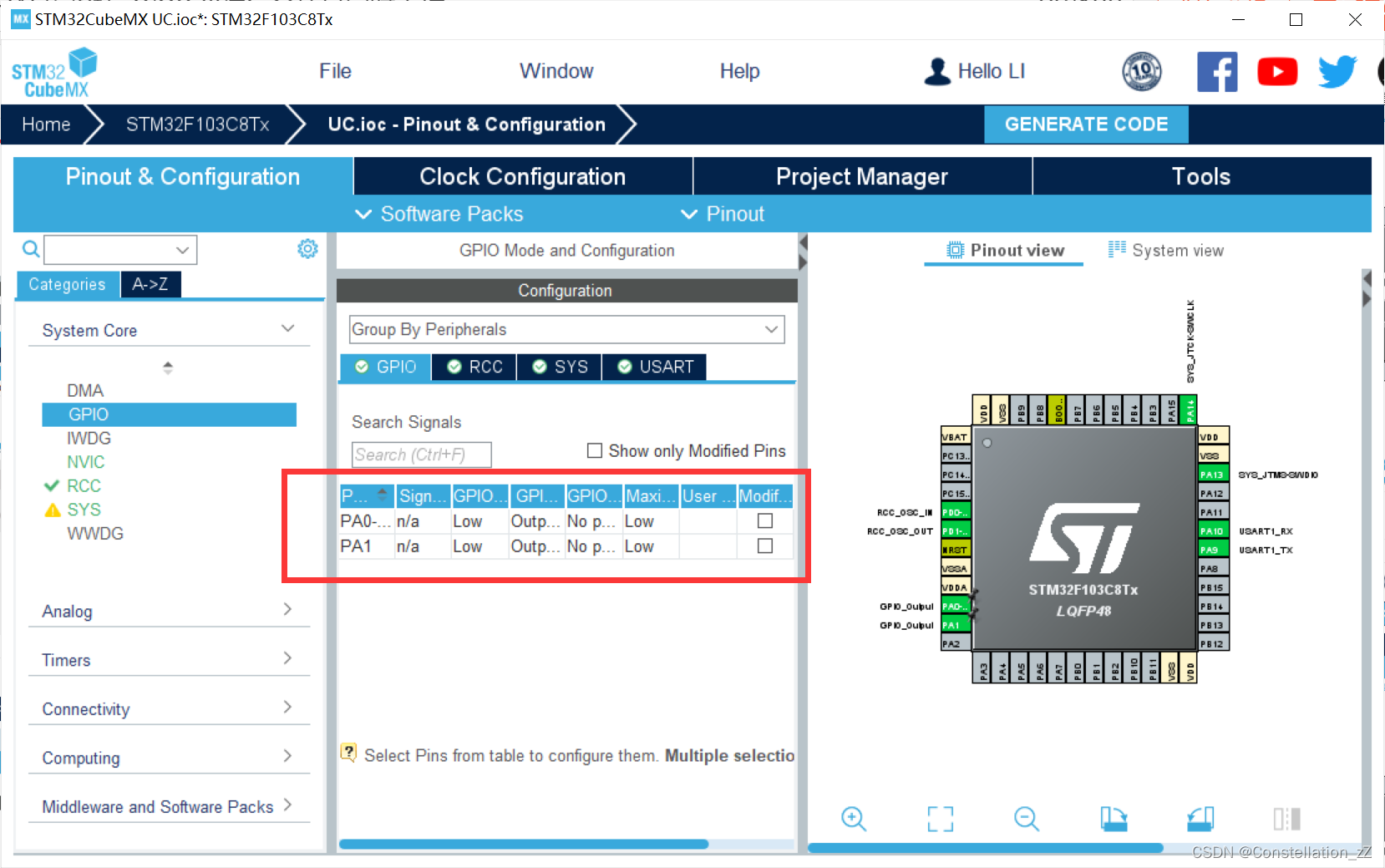The height and width of the screenshot is (868, 1385).
Task: Open the Software Packs dropdown
Action: click(439, 214)
